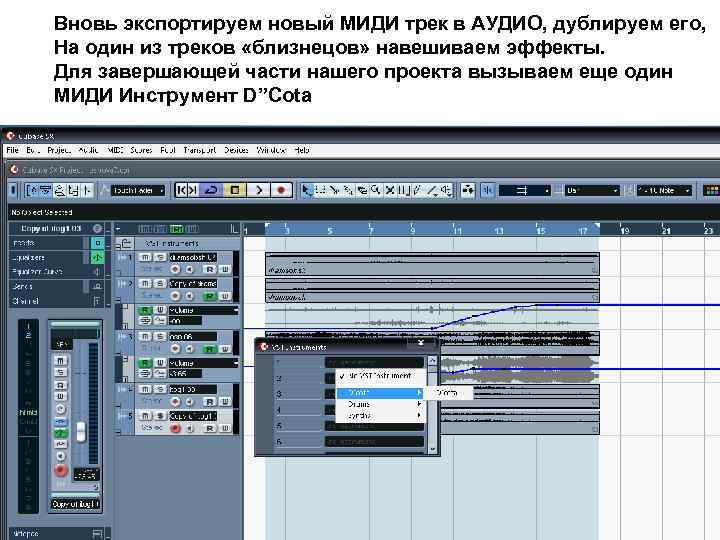Click the Autoscroll toolbar button
Image resolution: width=720 pixels, height=540 pixels.
(468, 190)
